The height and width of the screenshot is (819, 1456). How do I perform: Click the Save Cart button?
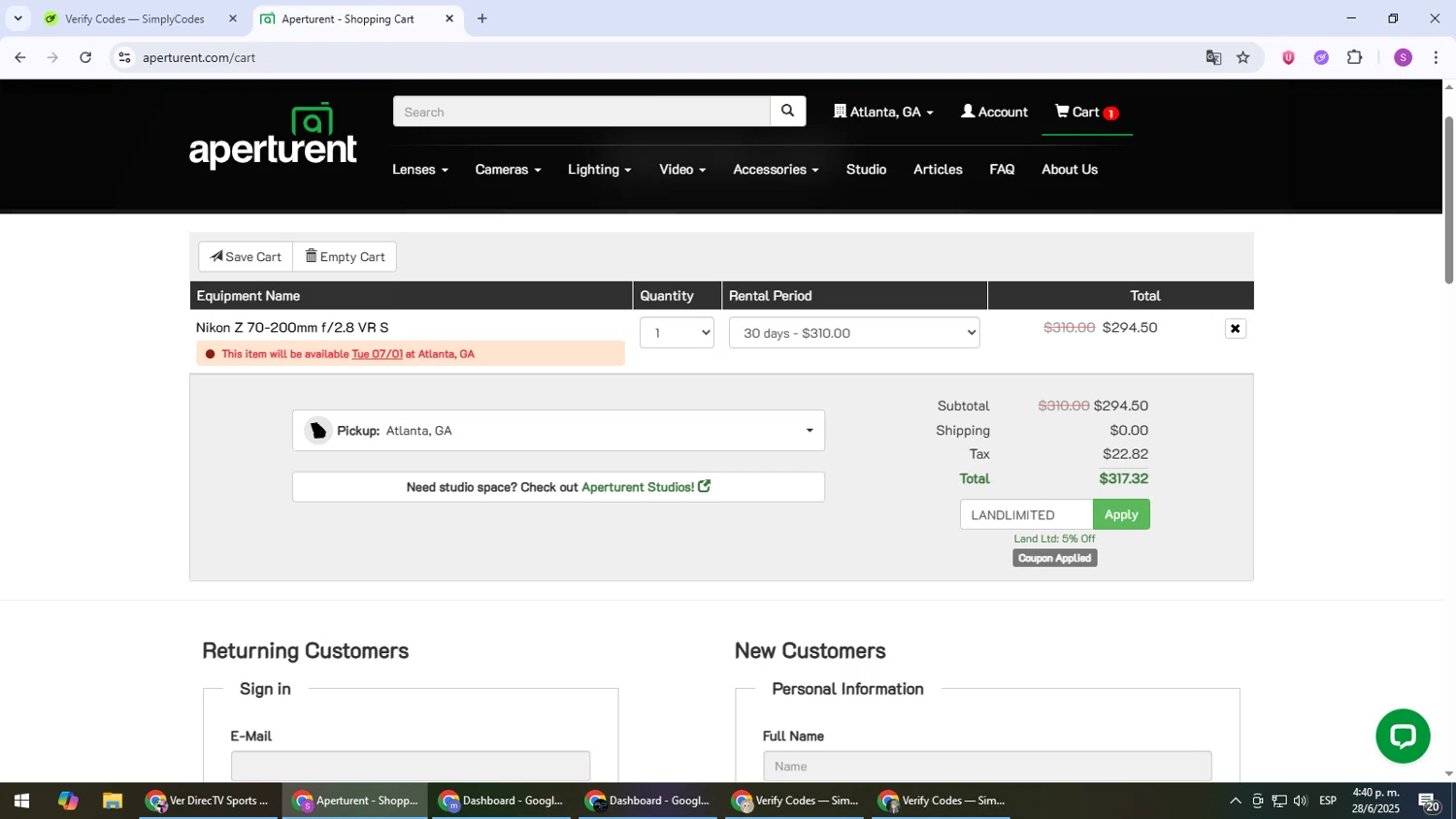(246, 257)
